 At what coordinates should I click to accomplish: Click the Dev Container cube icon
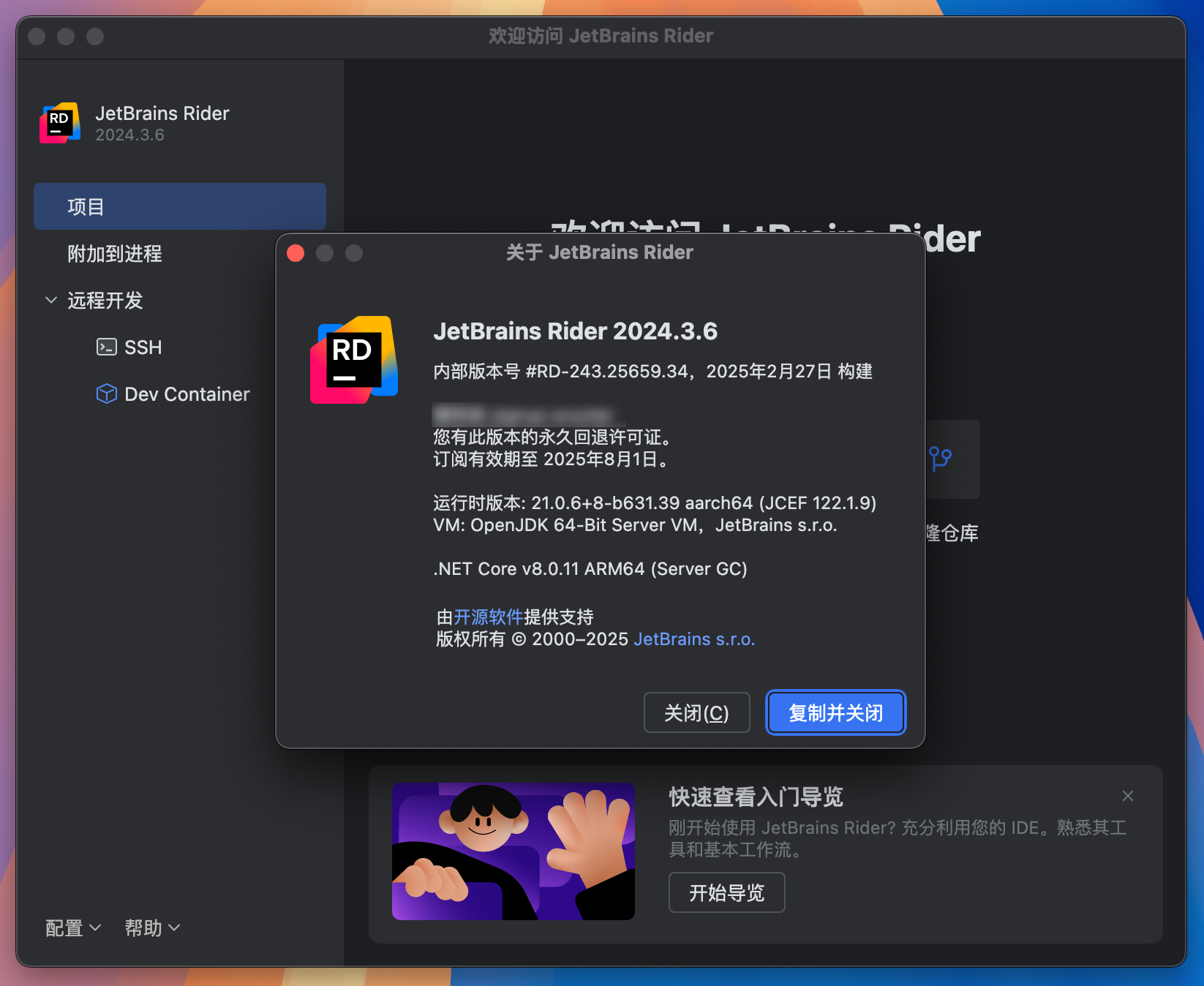pos(106,394)
